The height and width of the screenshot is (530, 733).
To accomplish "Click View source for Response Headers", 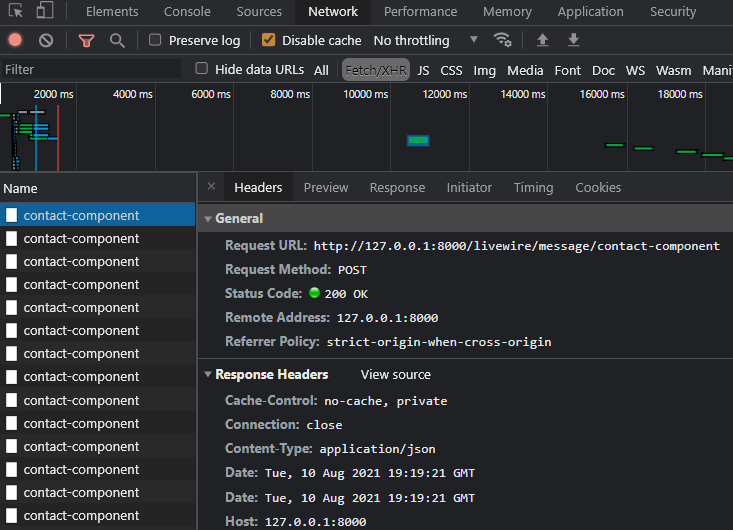I will coord(395,374).
